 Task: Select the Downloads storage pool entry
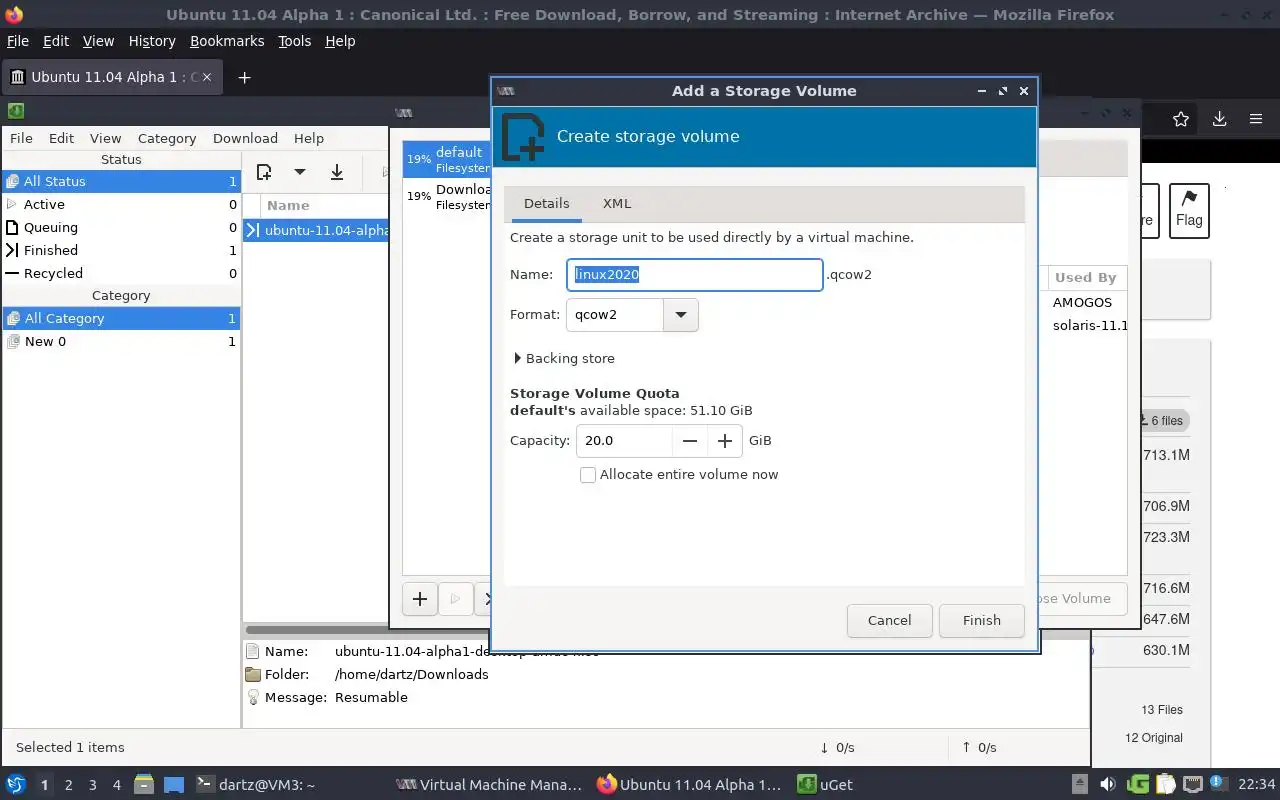coord(447,196)
